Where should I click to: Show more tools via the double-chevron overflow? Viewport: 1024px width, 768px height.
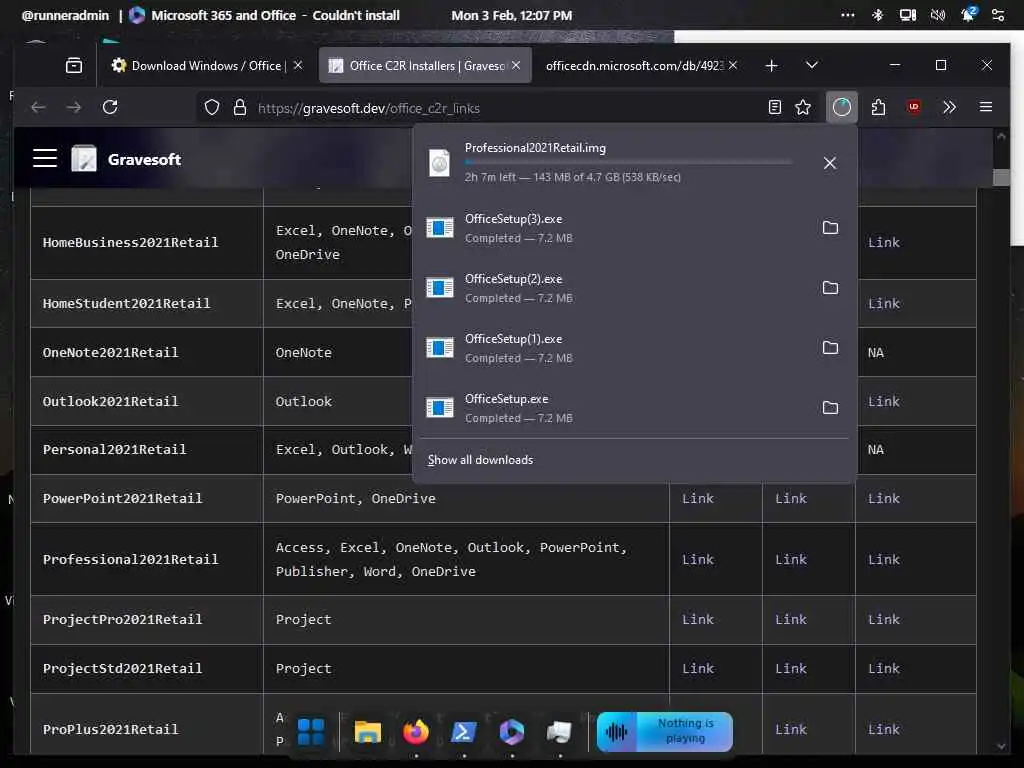point(950,107)
